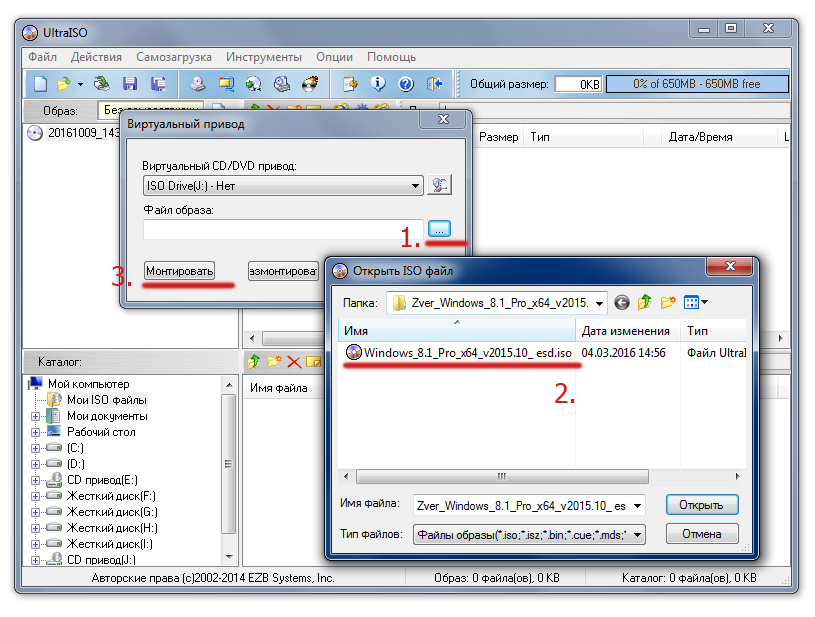Create new folder in Open ISO dialog

(x=668, y=302)
